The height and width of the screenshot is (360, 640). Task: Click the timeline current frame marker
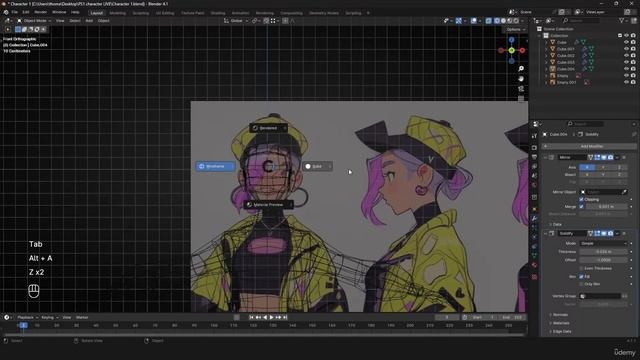tap(23, 325)
